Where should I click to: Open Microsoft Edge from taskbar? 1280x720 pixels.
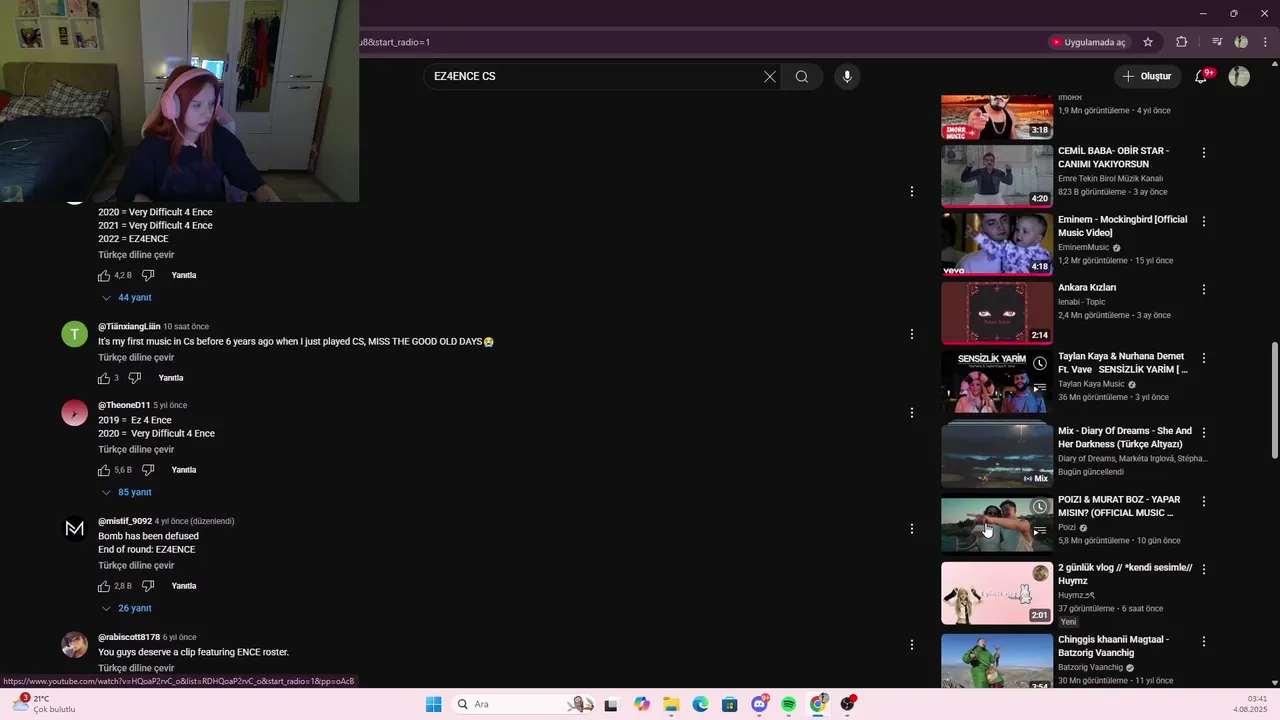700,704
